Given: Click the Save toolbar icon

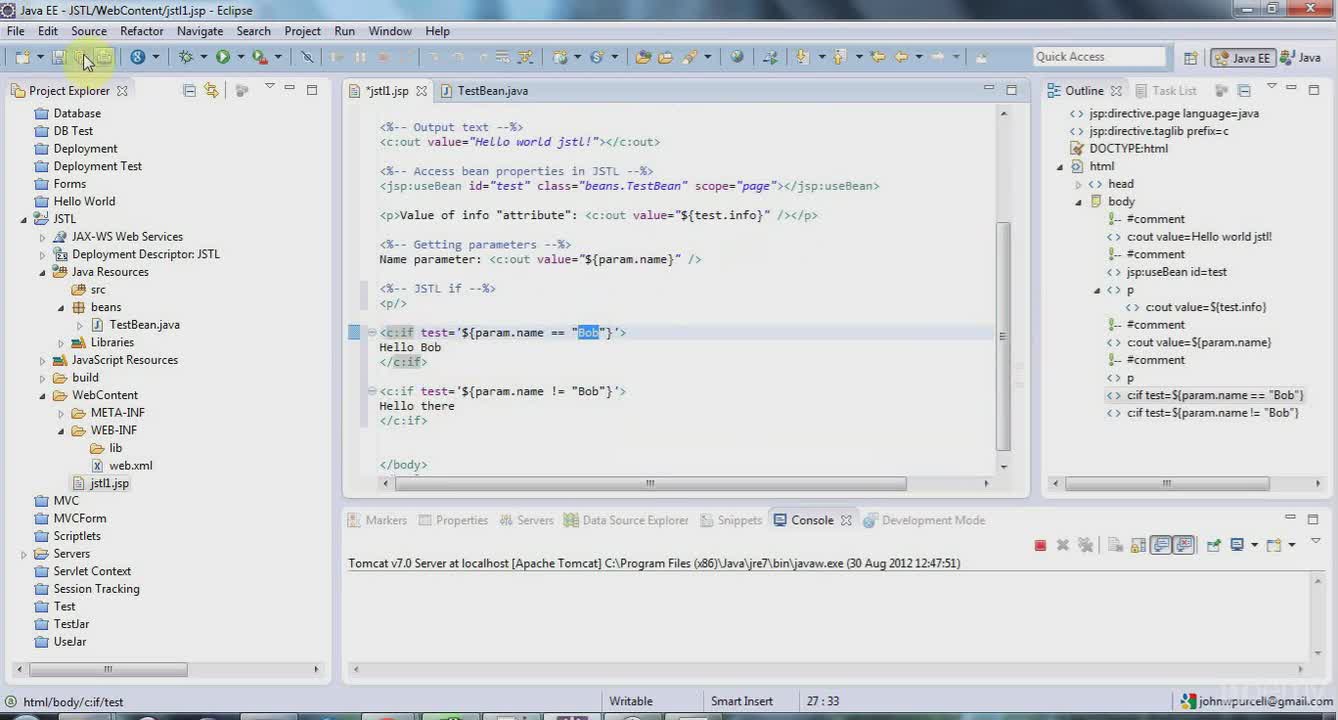Looking at the screenshot, I should coord(59,57).
